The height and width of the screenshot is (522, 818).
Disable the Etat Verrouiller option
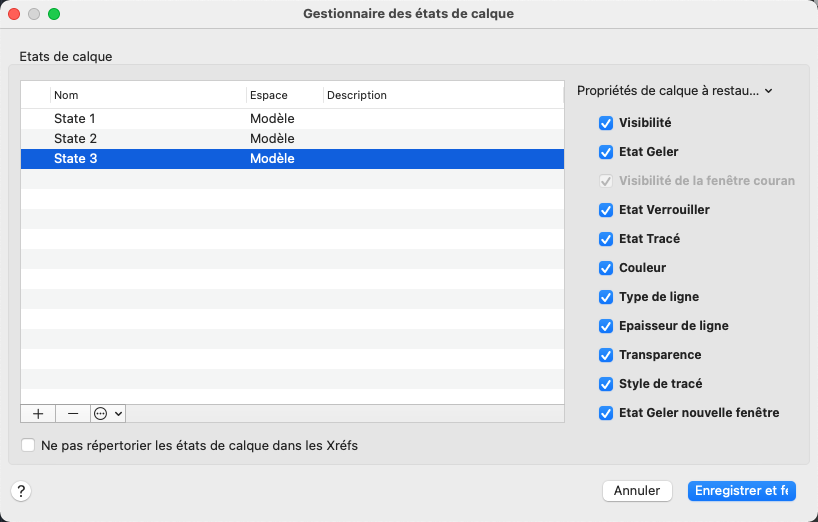click(606, 210)
